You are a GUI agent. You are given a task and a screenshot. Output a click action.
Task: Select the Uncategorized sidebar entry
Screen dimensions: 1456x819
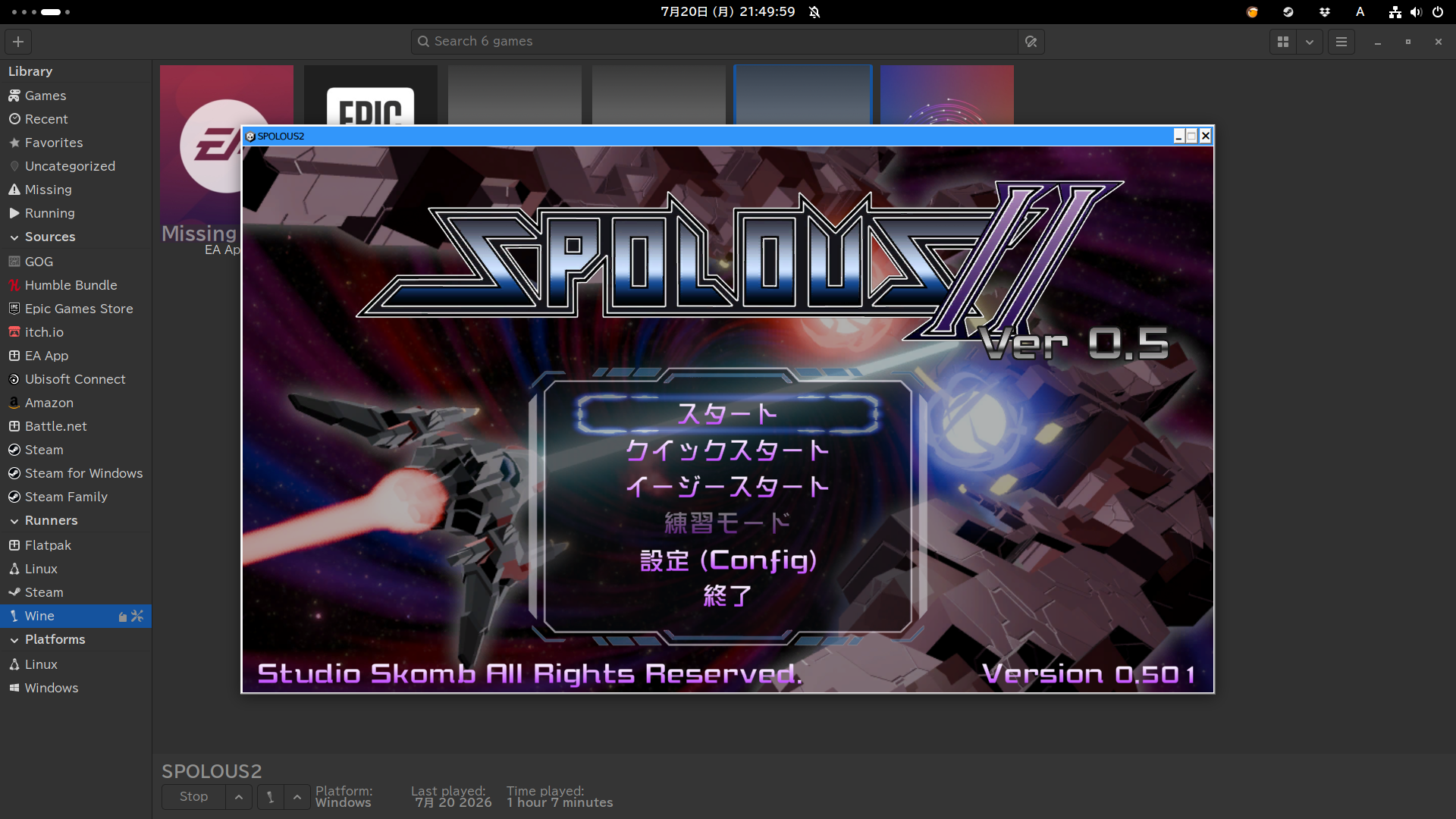[76, 166]
